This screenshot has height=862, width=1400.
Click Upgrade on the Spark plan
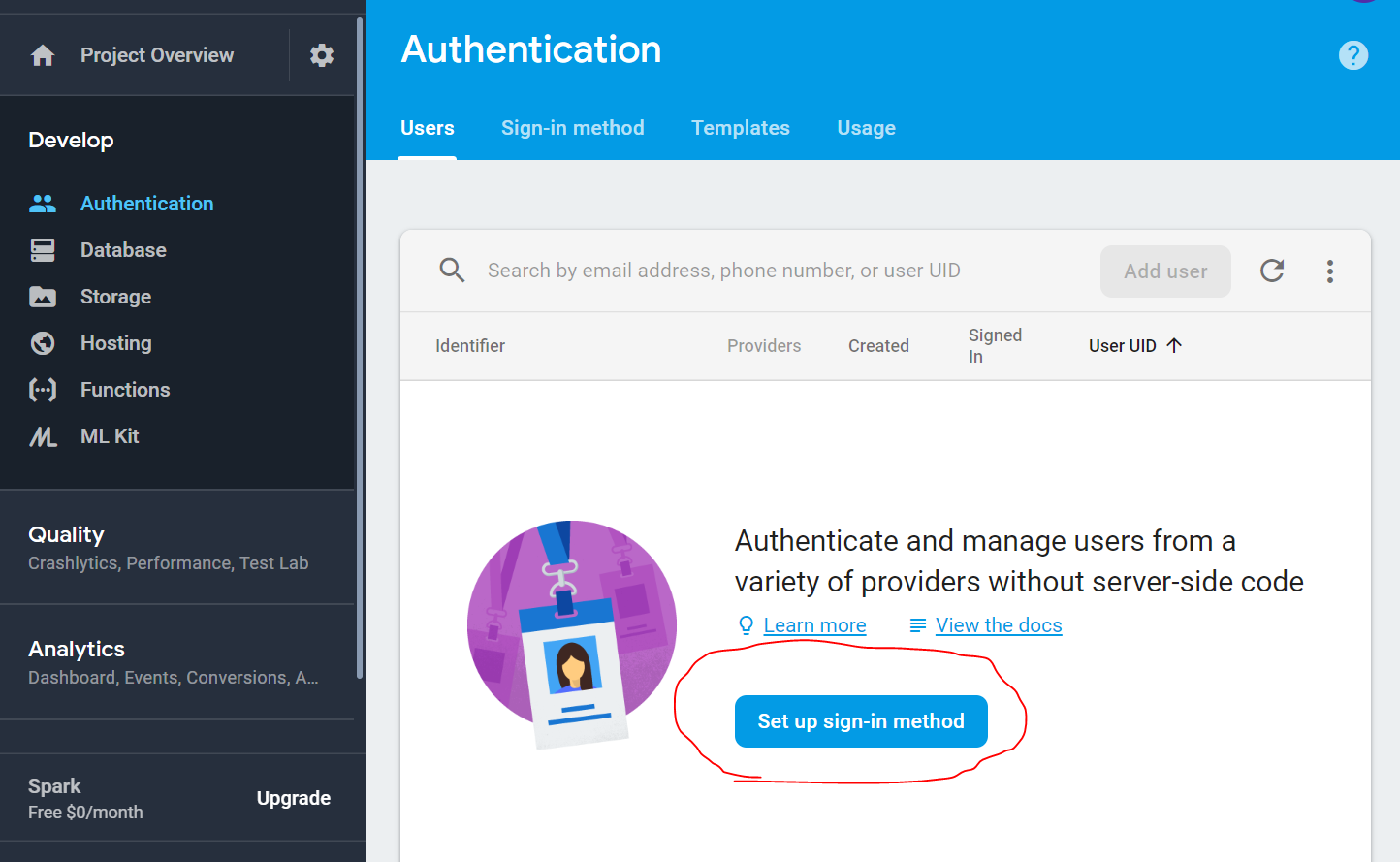(293, 798)
